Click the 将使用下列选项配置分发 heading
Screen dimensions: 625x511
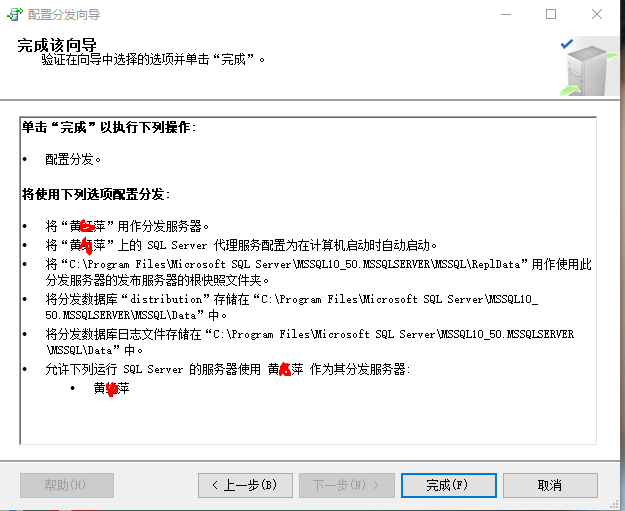click(x=96, y=195)
